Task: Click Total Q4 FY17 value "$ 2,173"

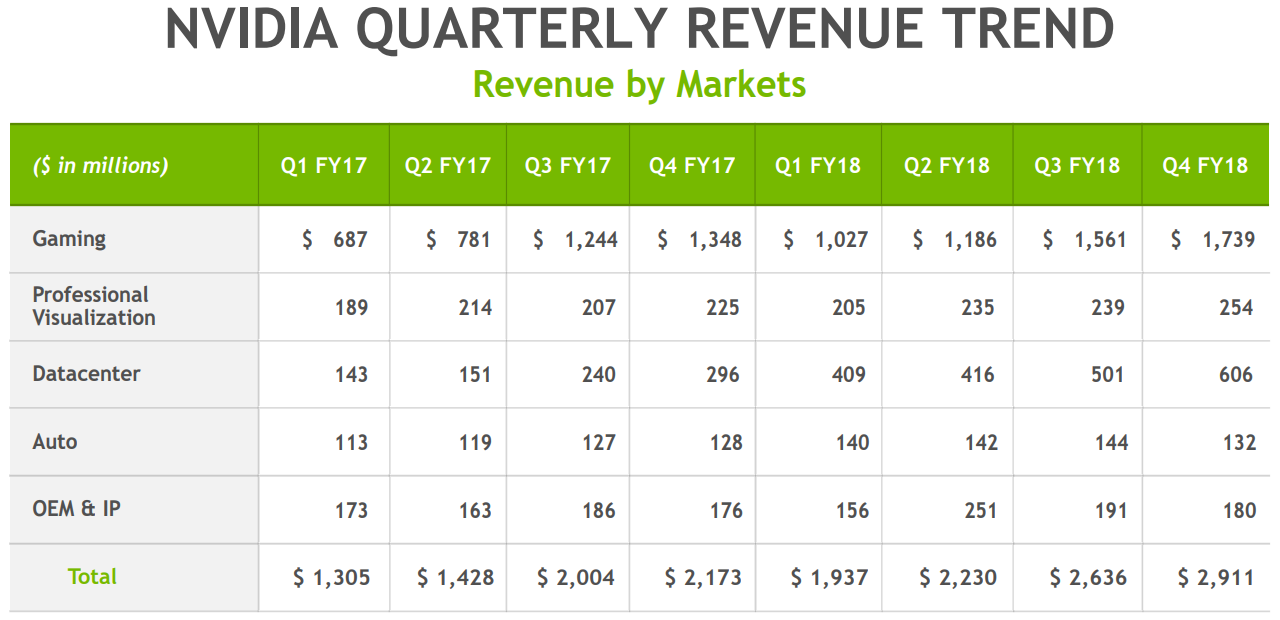Action: point(704,578)
